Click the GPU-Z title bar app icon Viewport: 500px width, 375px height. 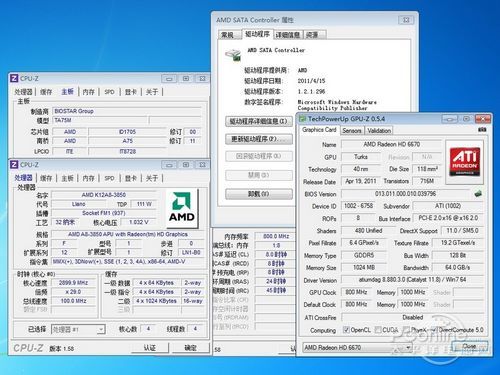(x=302, y=119)
